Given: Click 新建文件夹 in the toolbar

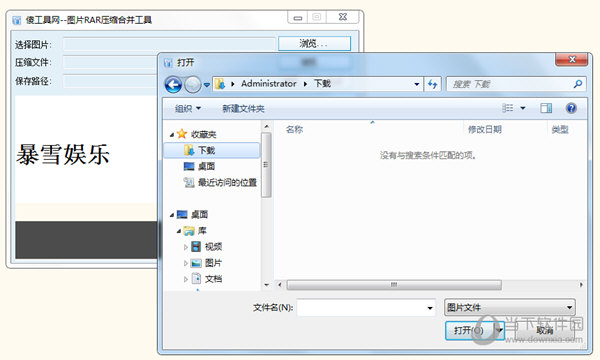Looking at the screenshot, I should (243, 109).
